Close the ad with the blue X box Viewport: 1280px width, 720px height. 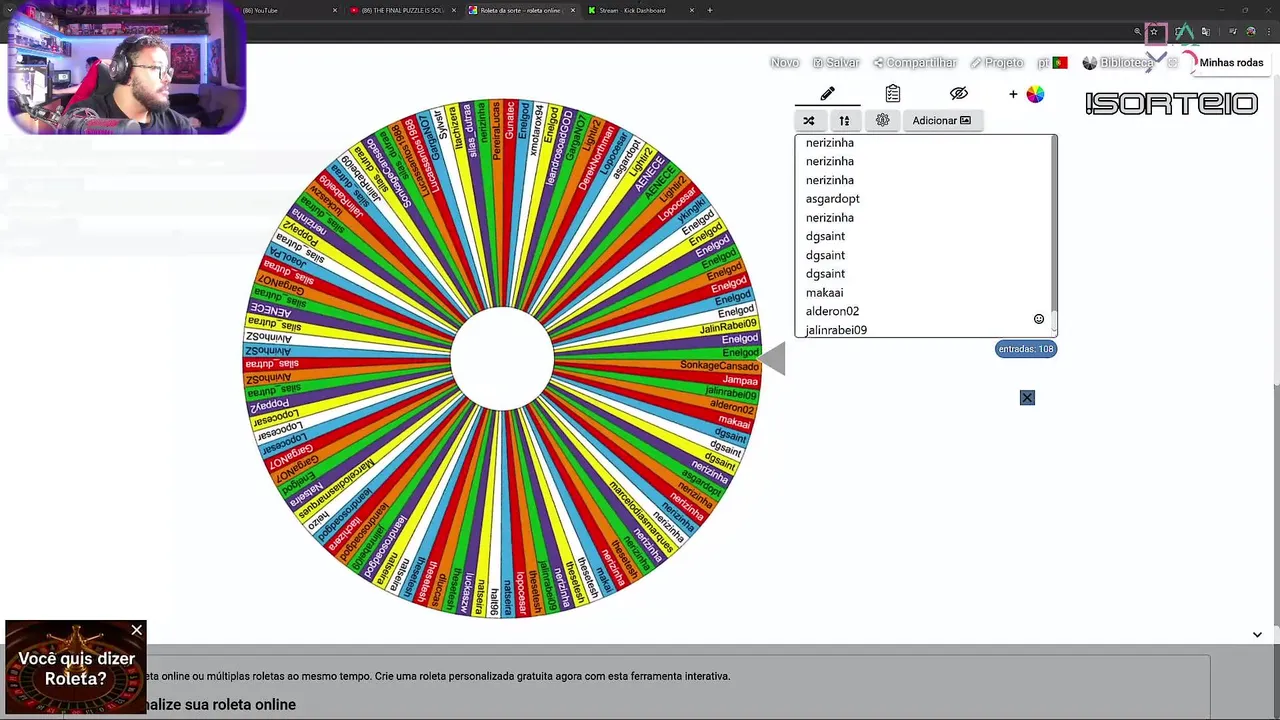point(1027,398)
